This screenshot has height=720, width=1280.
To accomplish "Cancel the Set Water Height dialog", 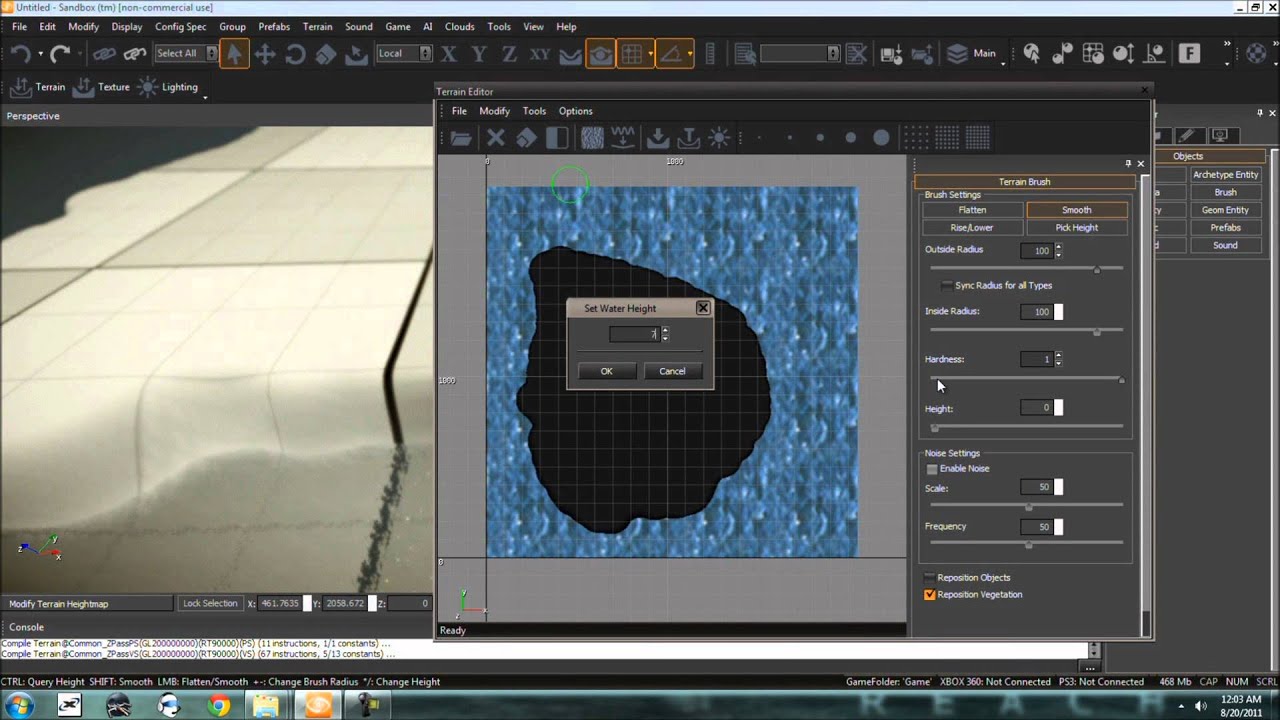I will 672,371.
